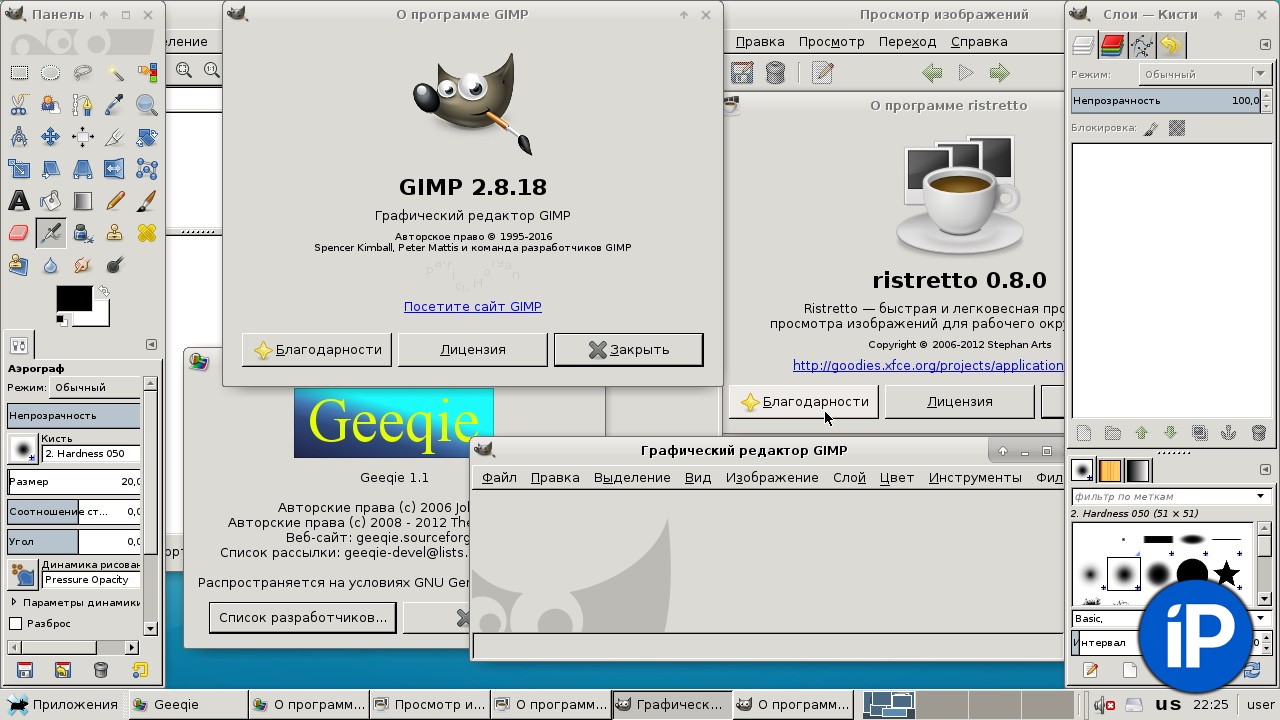Viewport: 1280px width, 720px height.
Task: Switch to the Channels tab
Action: coord(1112,45)
